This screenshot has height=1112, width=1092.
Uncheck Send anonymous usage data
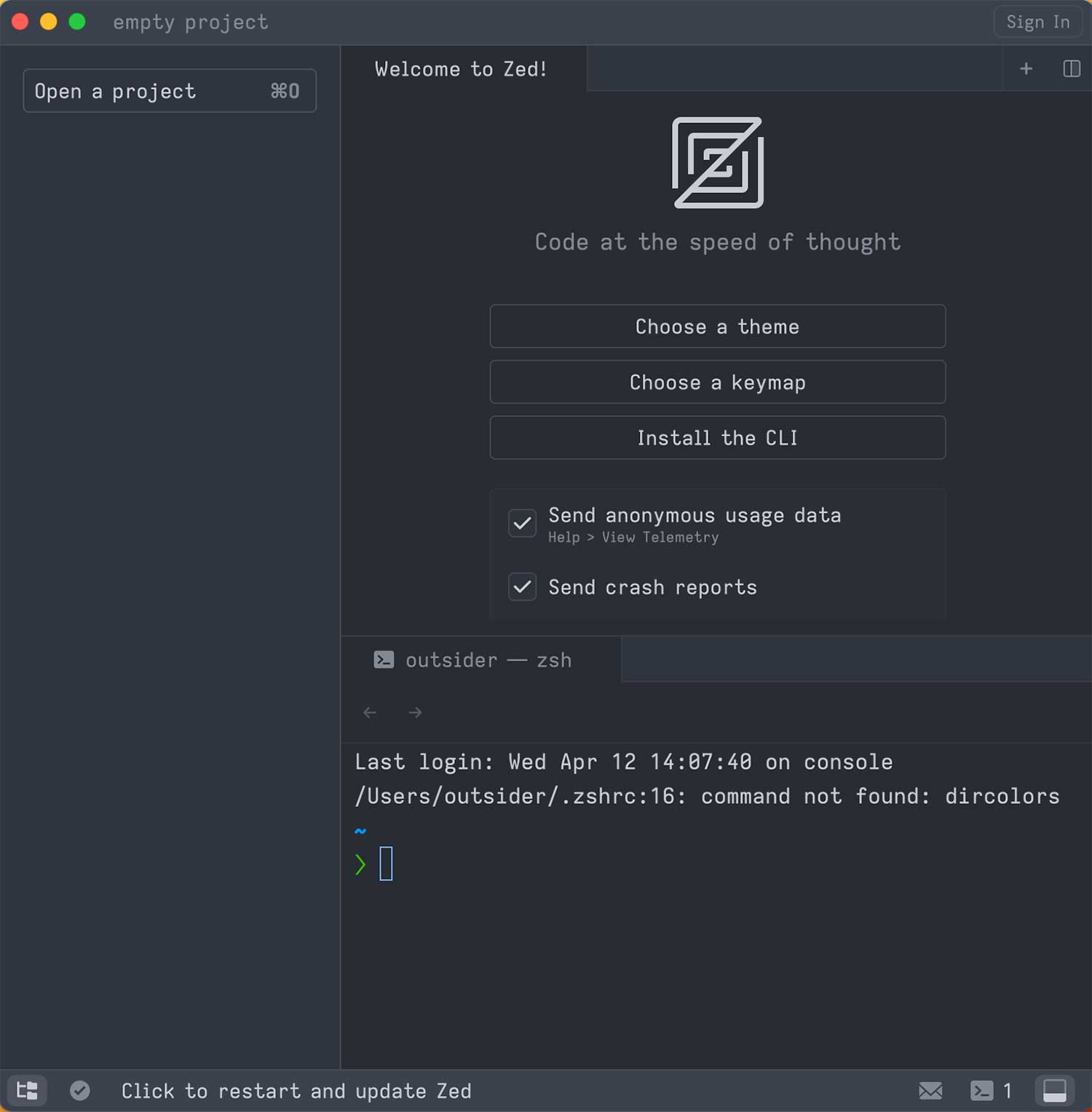522,523
